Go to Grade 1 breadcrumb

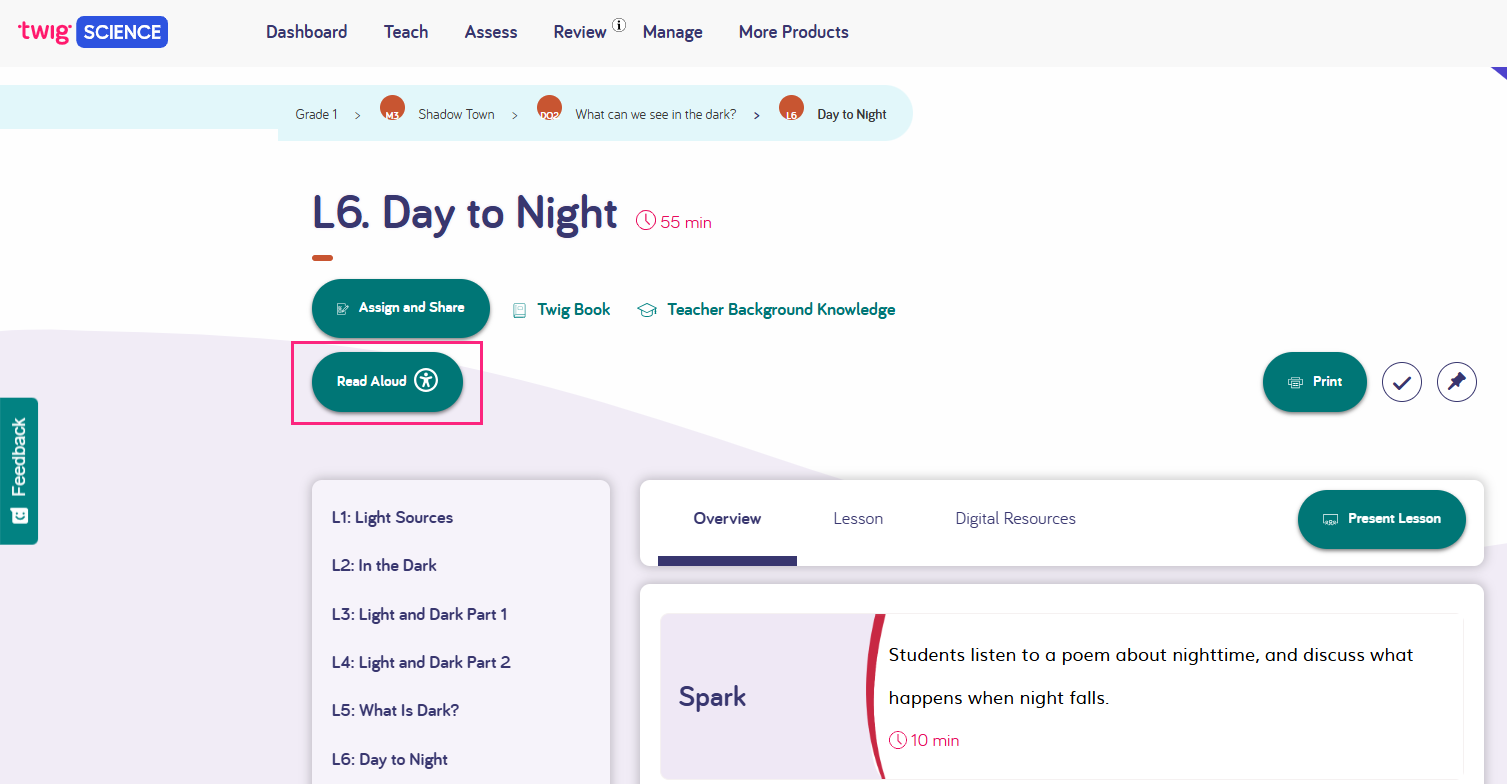pos(316,114)
